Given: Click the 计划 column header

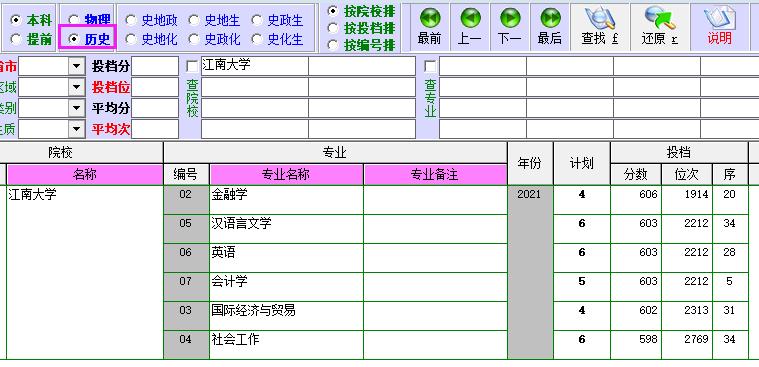Looking at the screenshot, I should [x=581, y=164].
